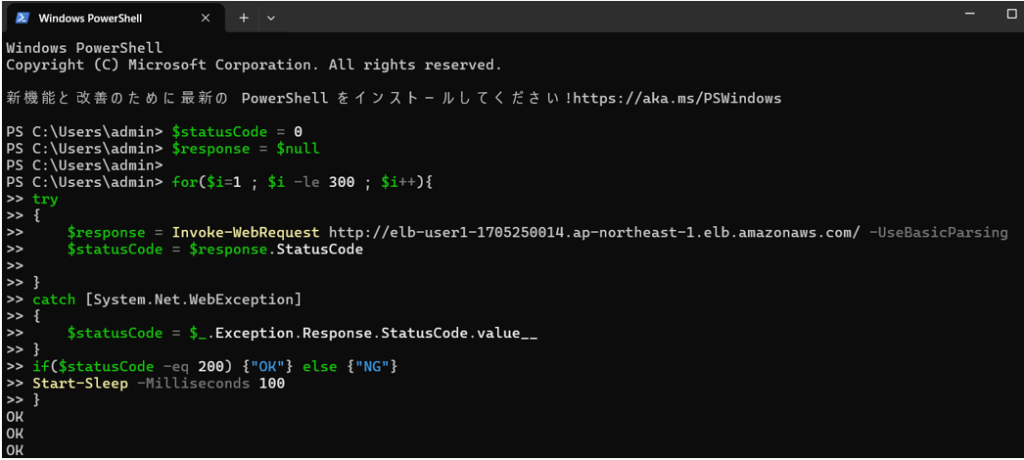Screen dimensions: 1024x460
Task: Click the PowerShell icon in the tab
Action: tap(21, 18)
